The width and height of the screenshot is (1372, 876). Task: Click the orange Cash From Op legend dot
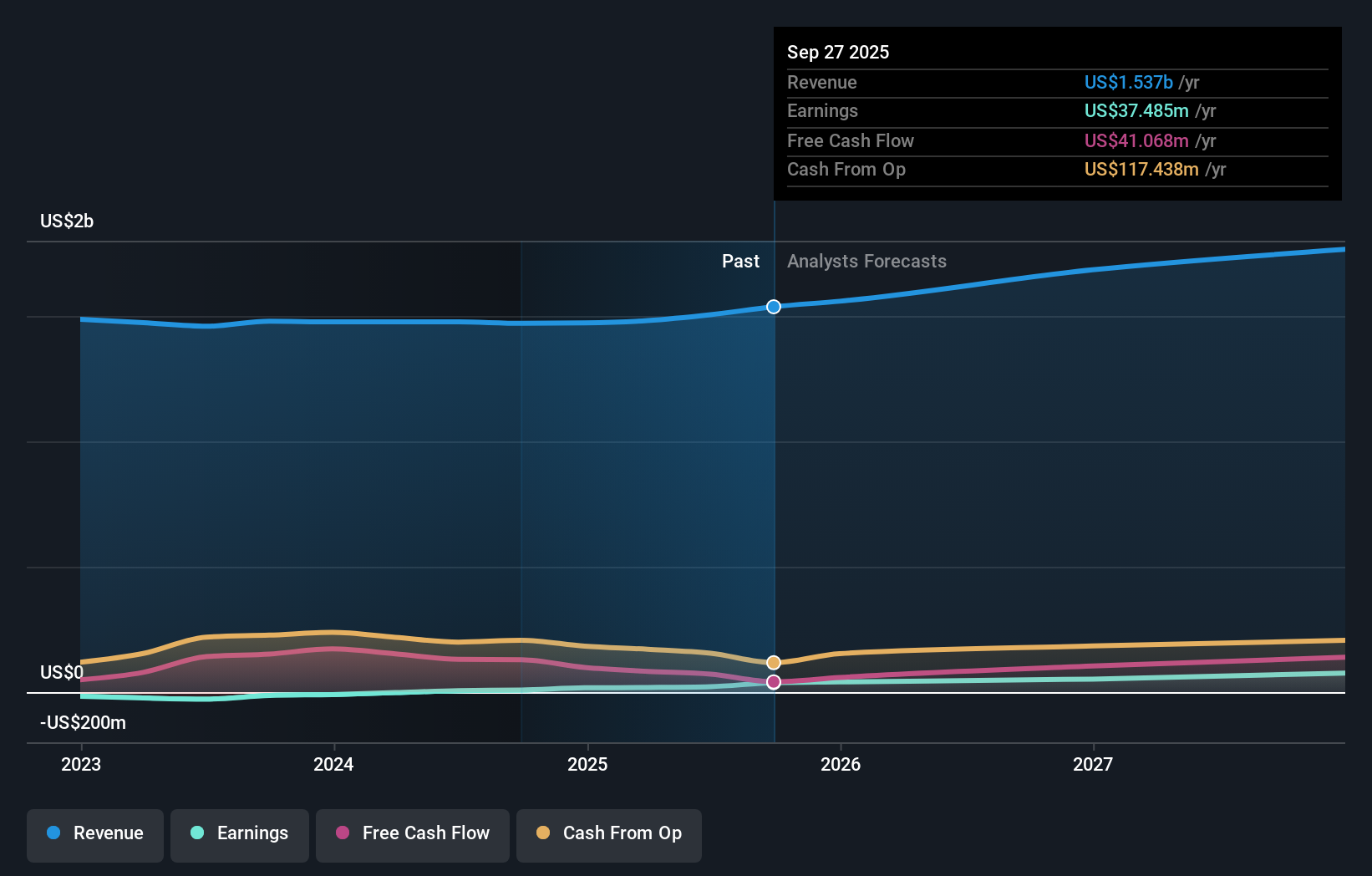click(x=544, y=833)
